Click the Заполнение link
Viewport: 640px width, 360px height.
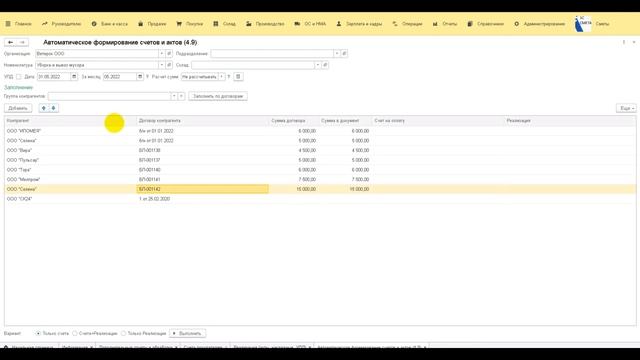coord(18,87)
